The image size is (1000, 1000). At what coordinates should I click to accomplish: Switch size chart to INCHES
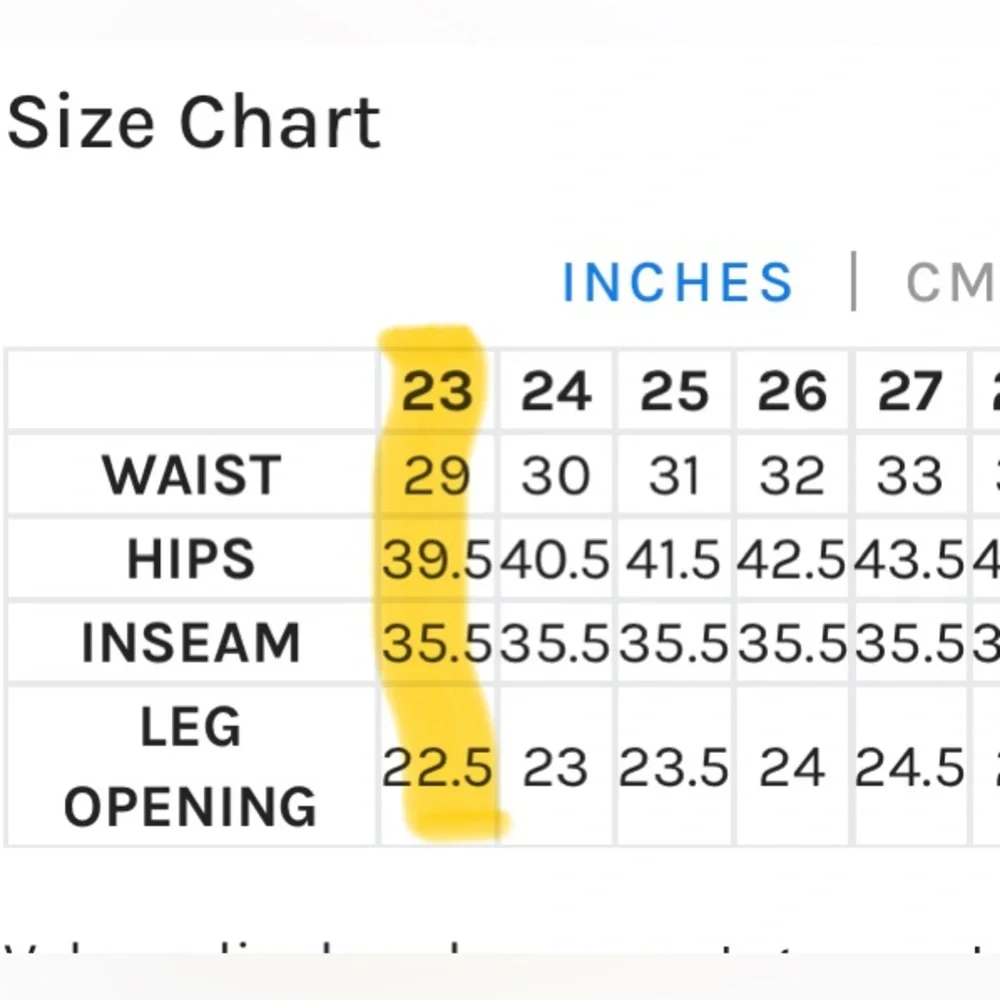click(677, 283)
